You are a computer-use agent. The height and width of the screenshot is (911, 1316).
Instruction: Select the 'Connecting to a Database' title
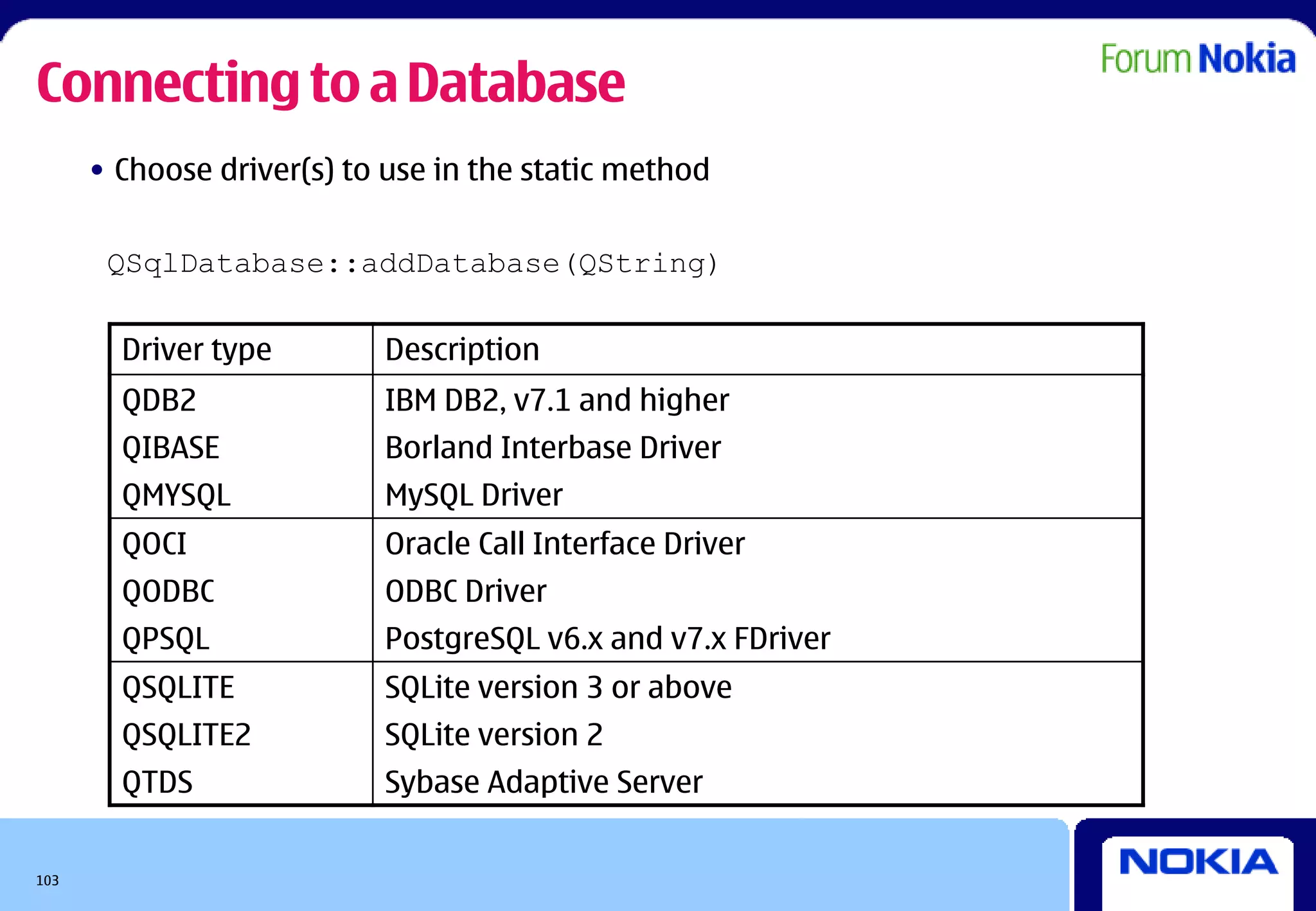pos(331,83)
